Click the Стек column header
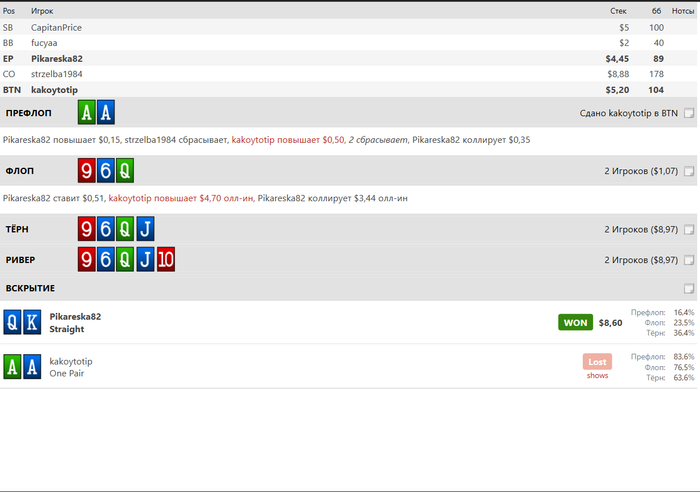 (618, 11)
